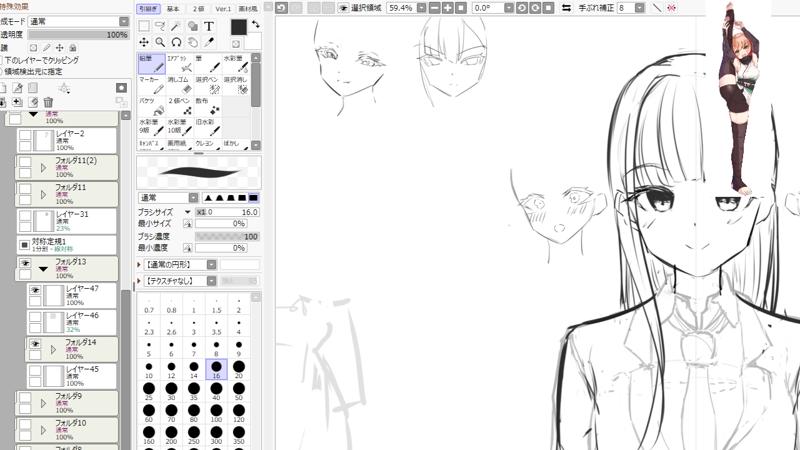Image resolution: width=800 pixels, height=450 pixels.
Task: Select the text tool (T icon)
Action: [x=208, y=26]
